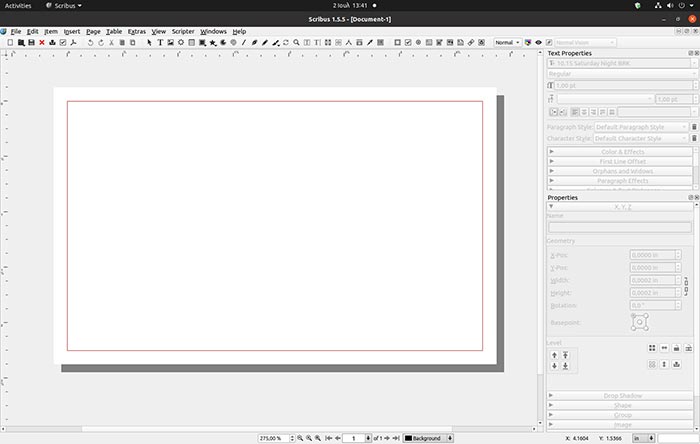Open the File menu

click(x=16, y=31)
